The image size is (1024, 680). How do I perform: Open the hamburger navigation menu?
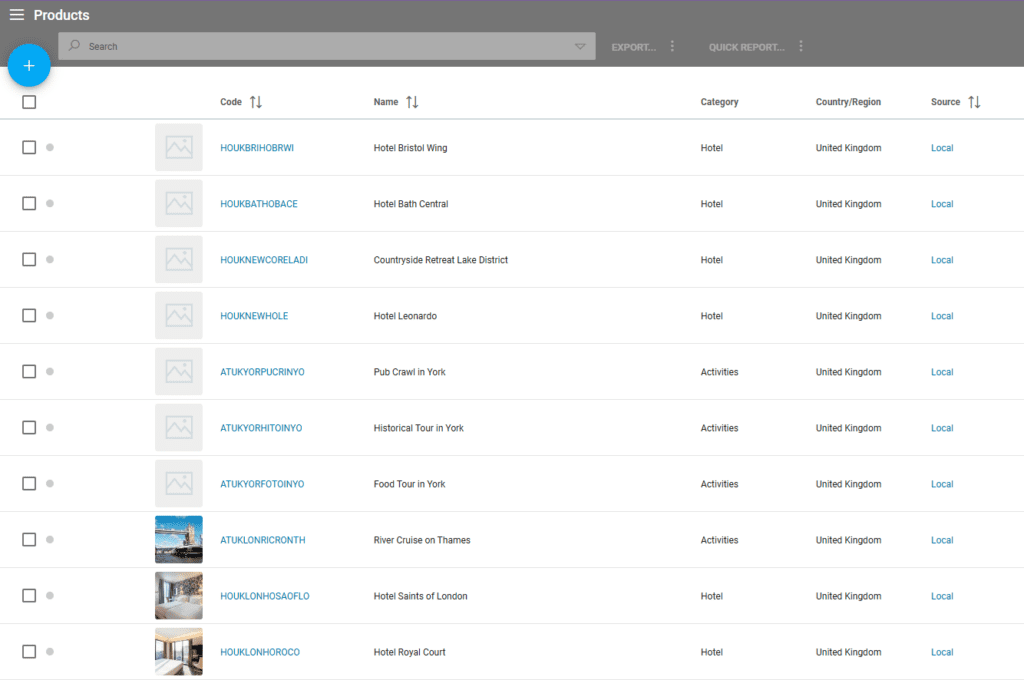coord(17,15)
